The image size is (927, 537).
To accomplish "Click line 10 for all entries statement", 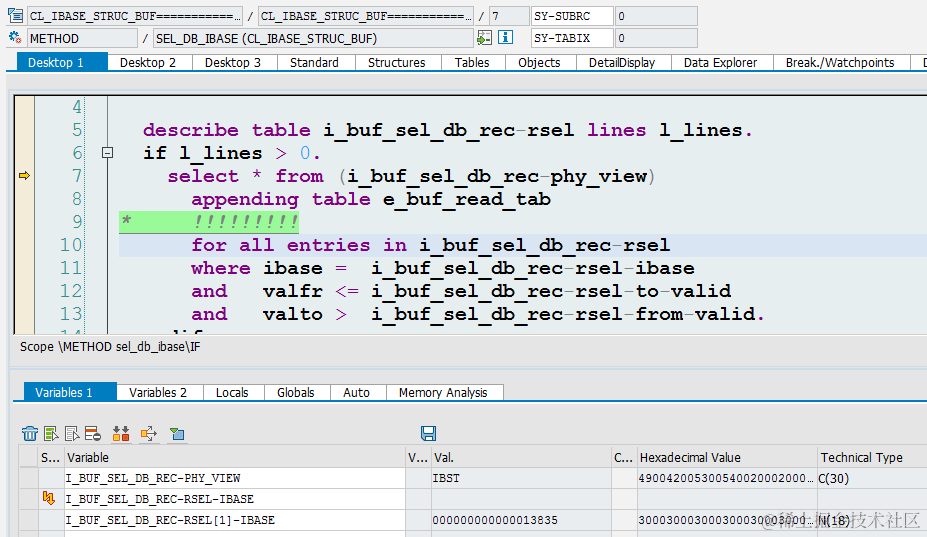I will 430,245.
